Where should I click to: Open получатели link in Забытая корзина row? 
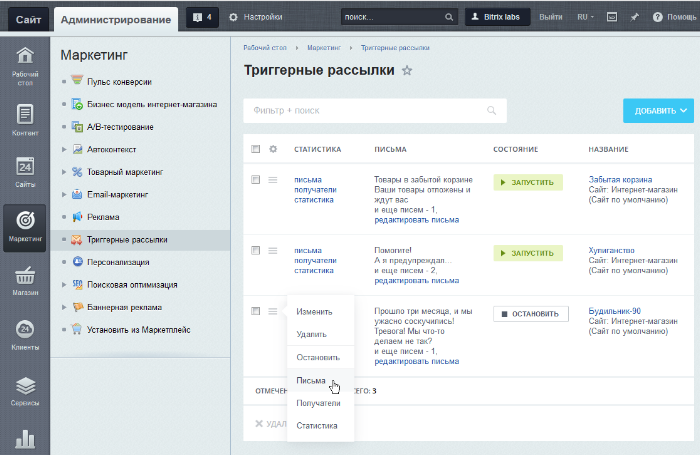coord(315,190)
